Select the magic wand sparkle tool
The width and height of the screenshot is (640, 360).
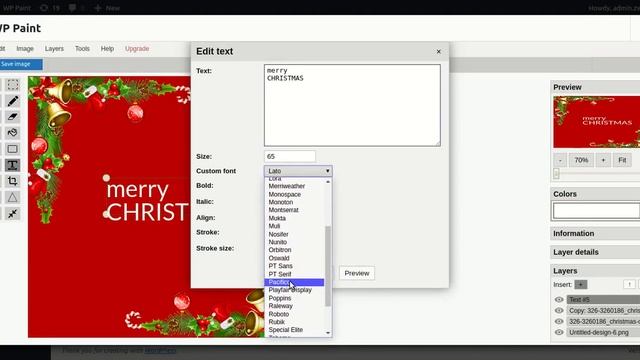(13, 213)
